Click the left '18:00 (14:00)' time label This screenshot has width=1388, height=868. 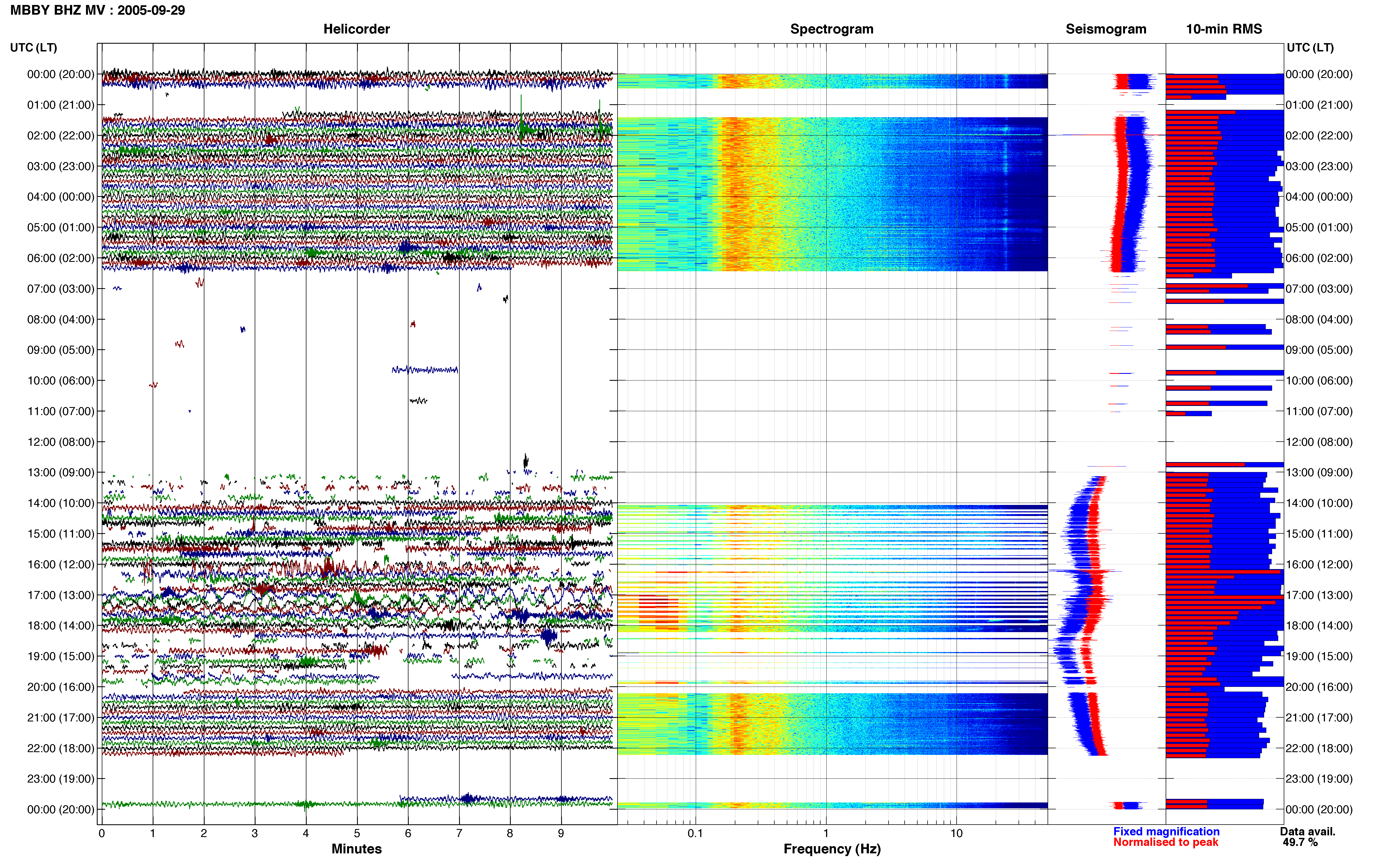60,626
